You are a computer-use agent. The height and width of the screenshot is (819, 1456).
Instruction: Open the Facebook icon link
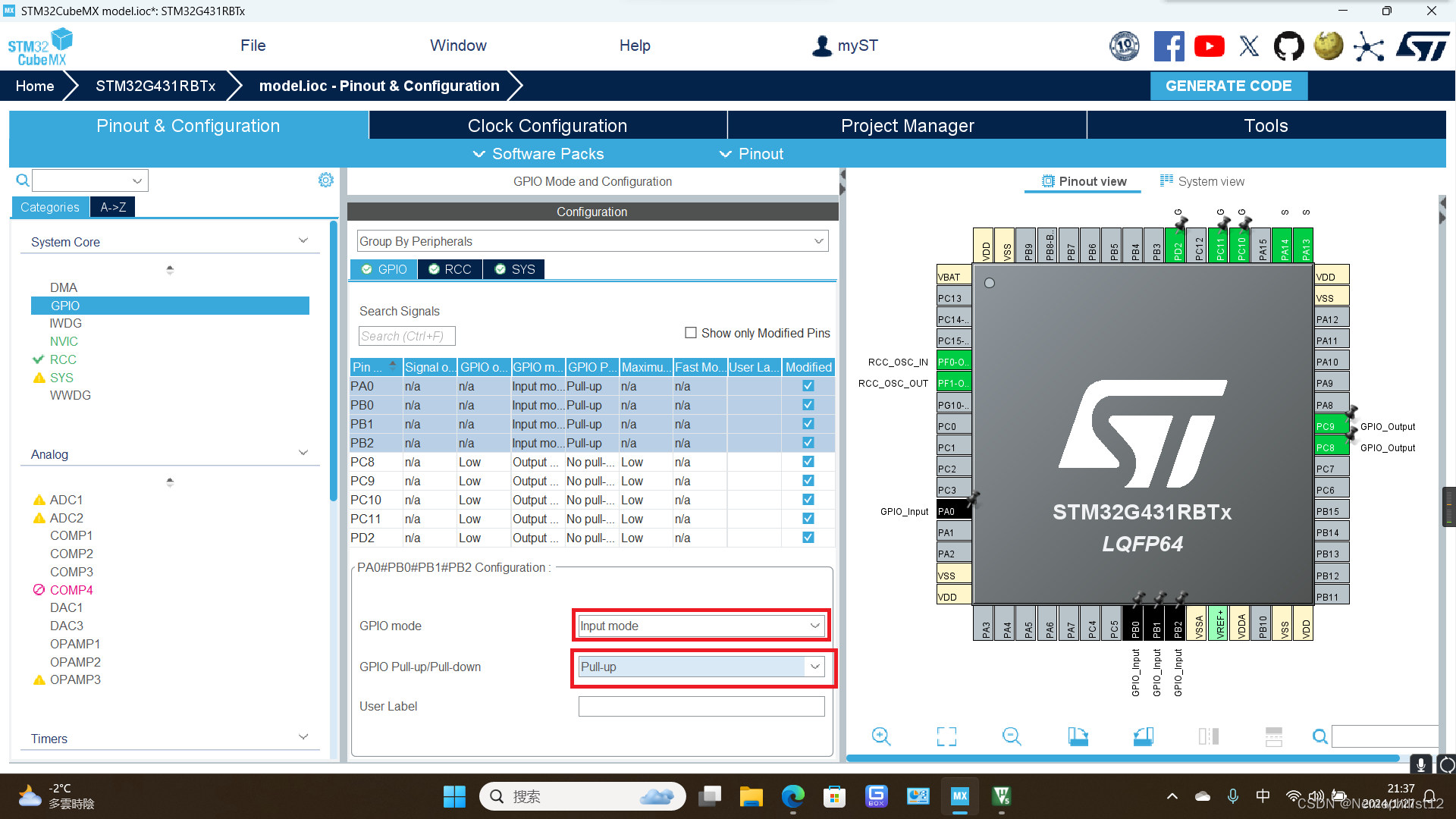(x=1169, y=46)
